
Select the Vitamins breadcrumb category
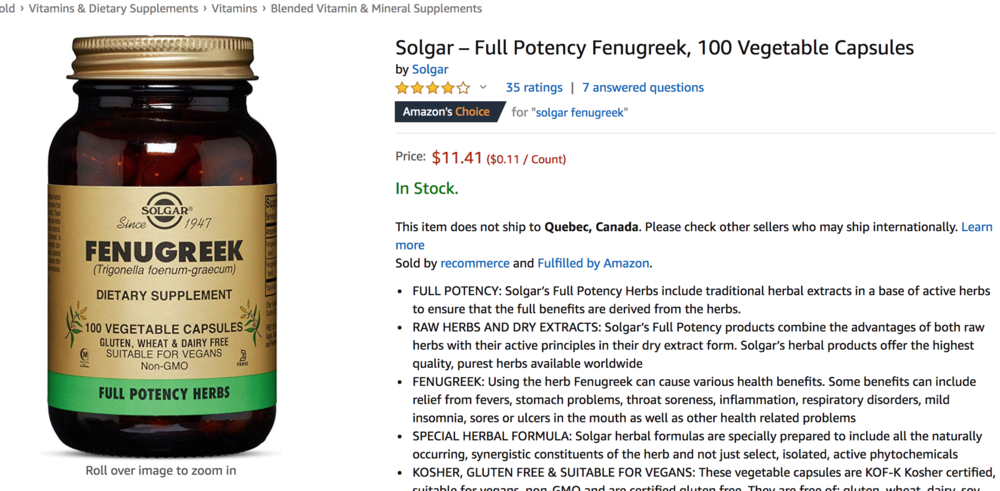(x=234, y=8)
